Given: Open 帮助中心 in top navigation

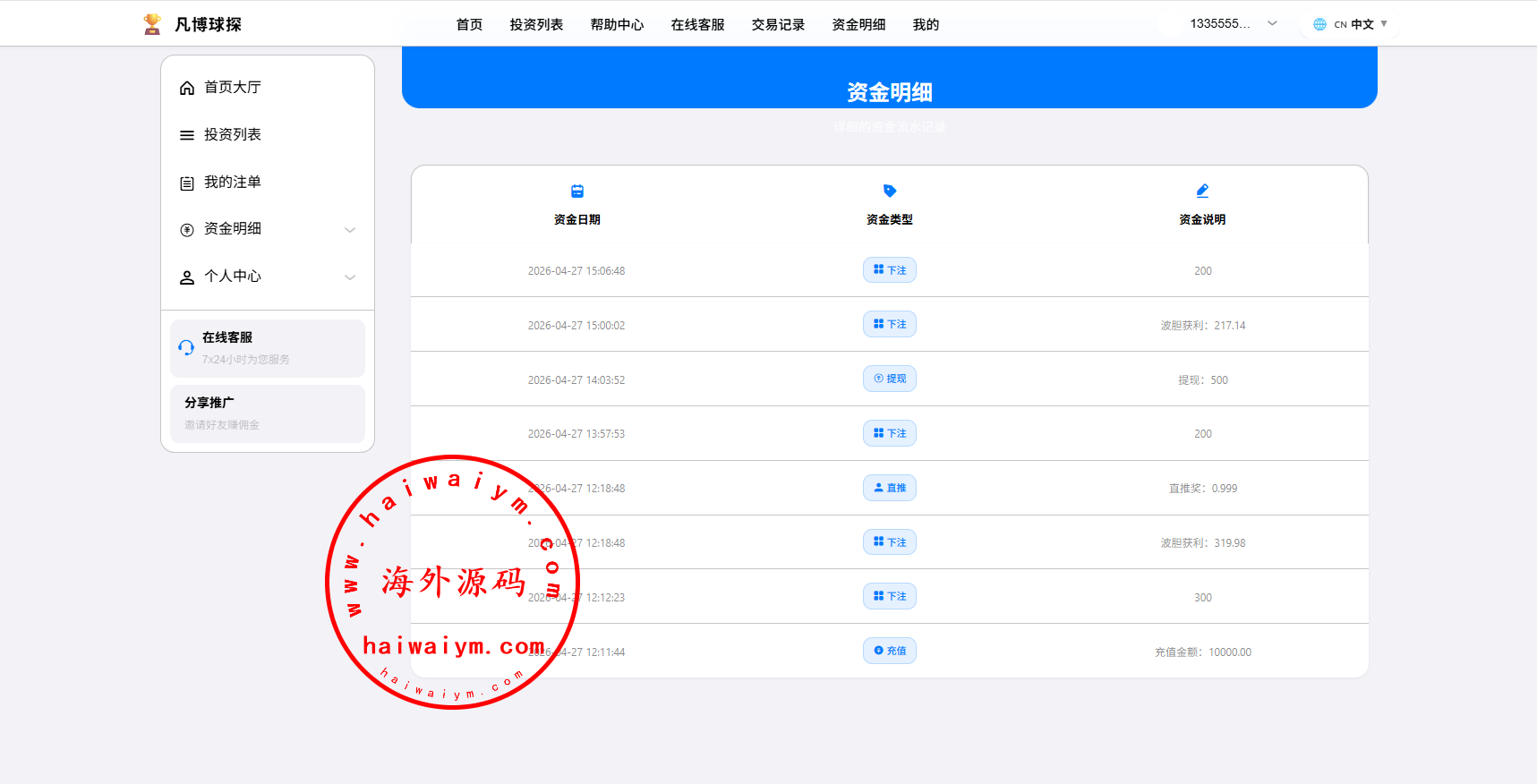Looking at the screenshot, I should pos(617,25).
